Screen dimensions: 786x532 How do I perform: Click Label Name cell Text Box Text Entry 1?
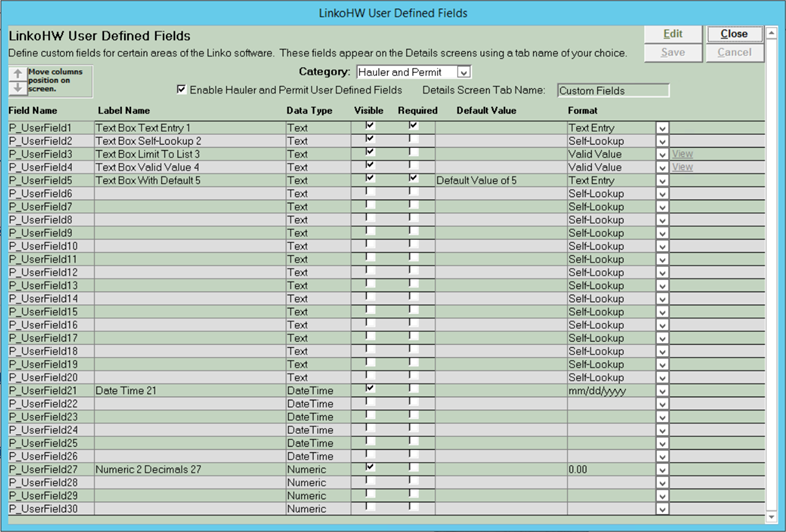190,128
